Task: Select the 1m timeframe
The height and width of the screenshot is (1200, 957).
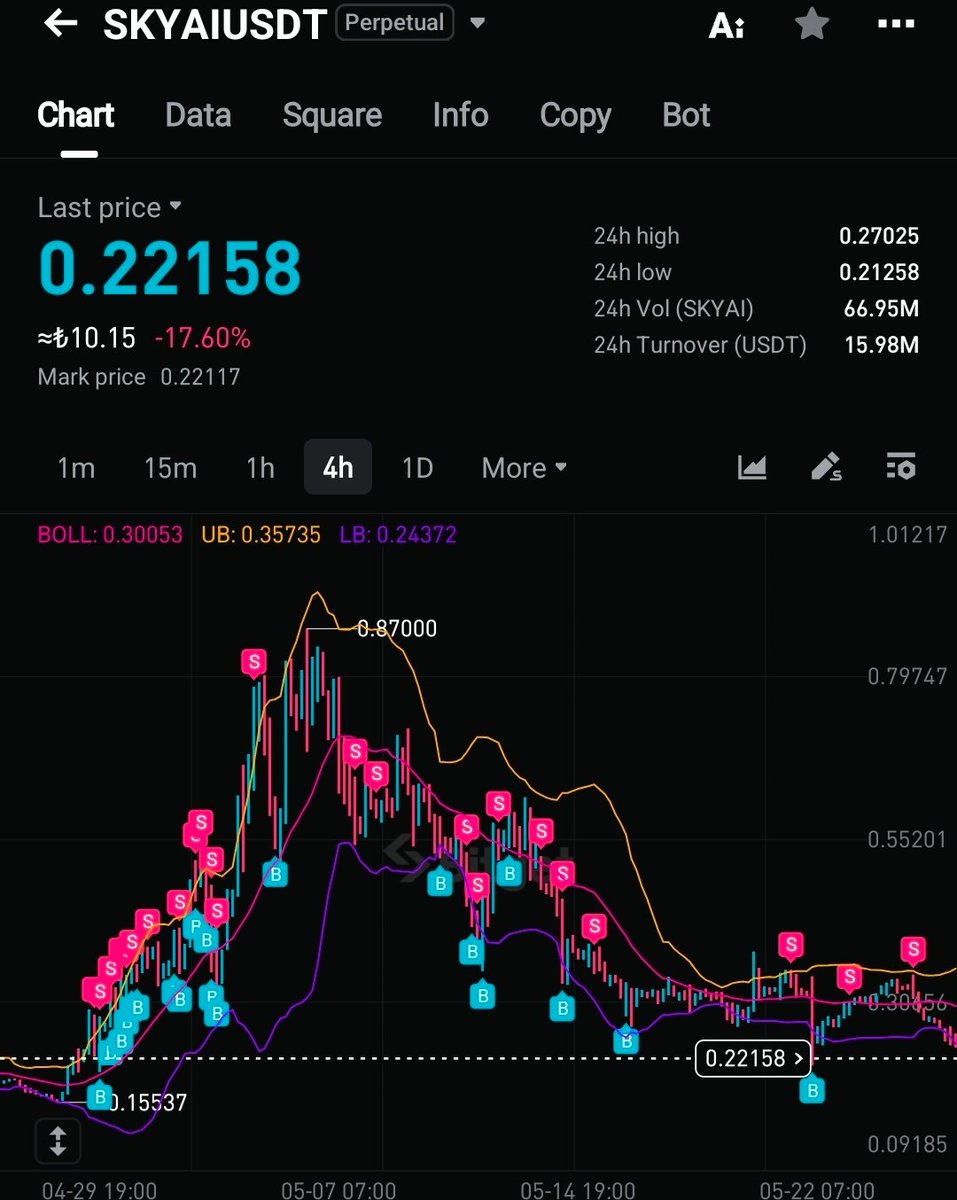Action: point(76,468)
